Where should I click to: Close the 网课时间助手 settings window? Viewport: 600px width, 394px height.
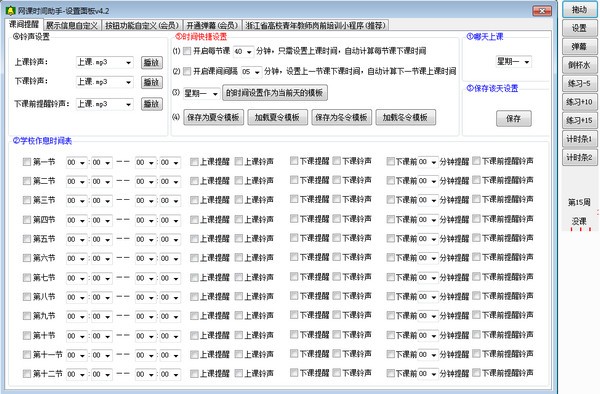(x=542, y=11)
